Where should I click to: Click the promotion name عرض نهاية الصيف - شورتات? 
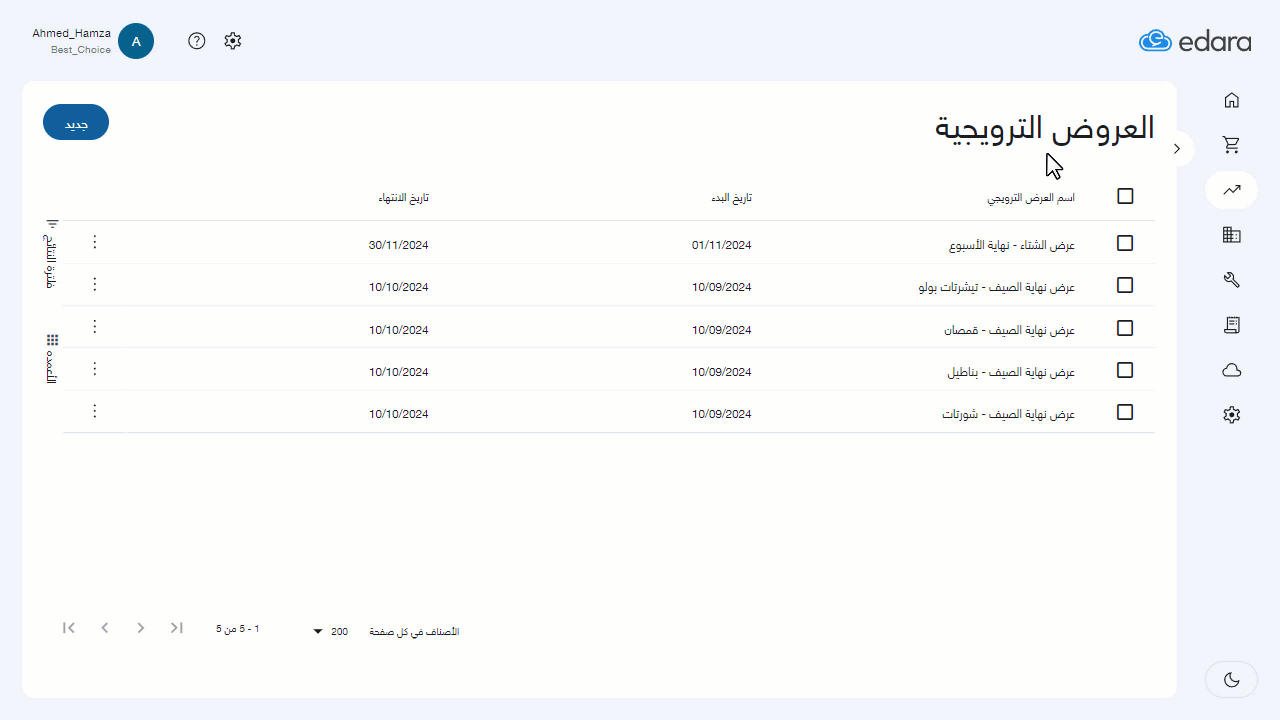click(x=1008, y=414)
